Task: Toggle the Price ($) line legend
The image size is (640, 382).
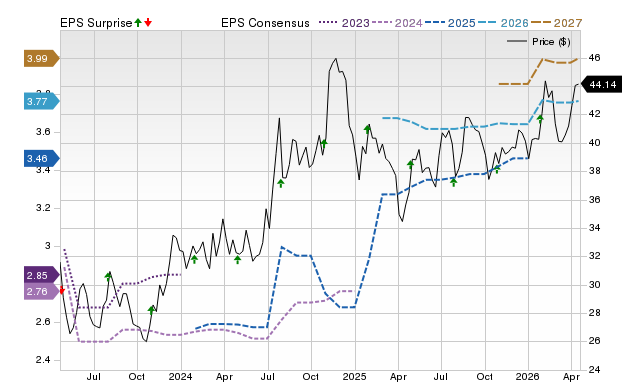Action: [x=539, y=42]
